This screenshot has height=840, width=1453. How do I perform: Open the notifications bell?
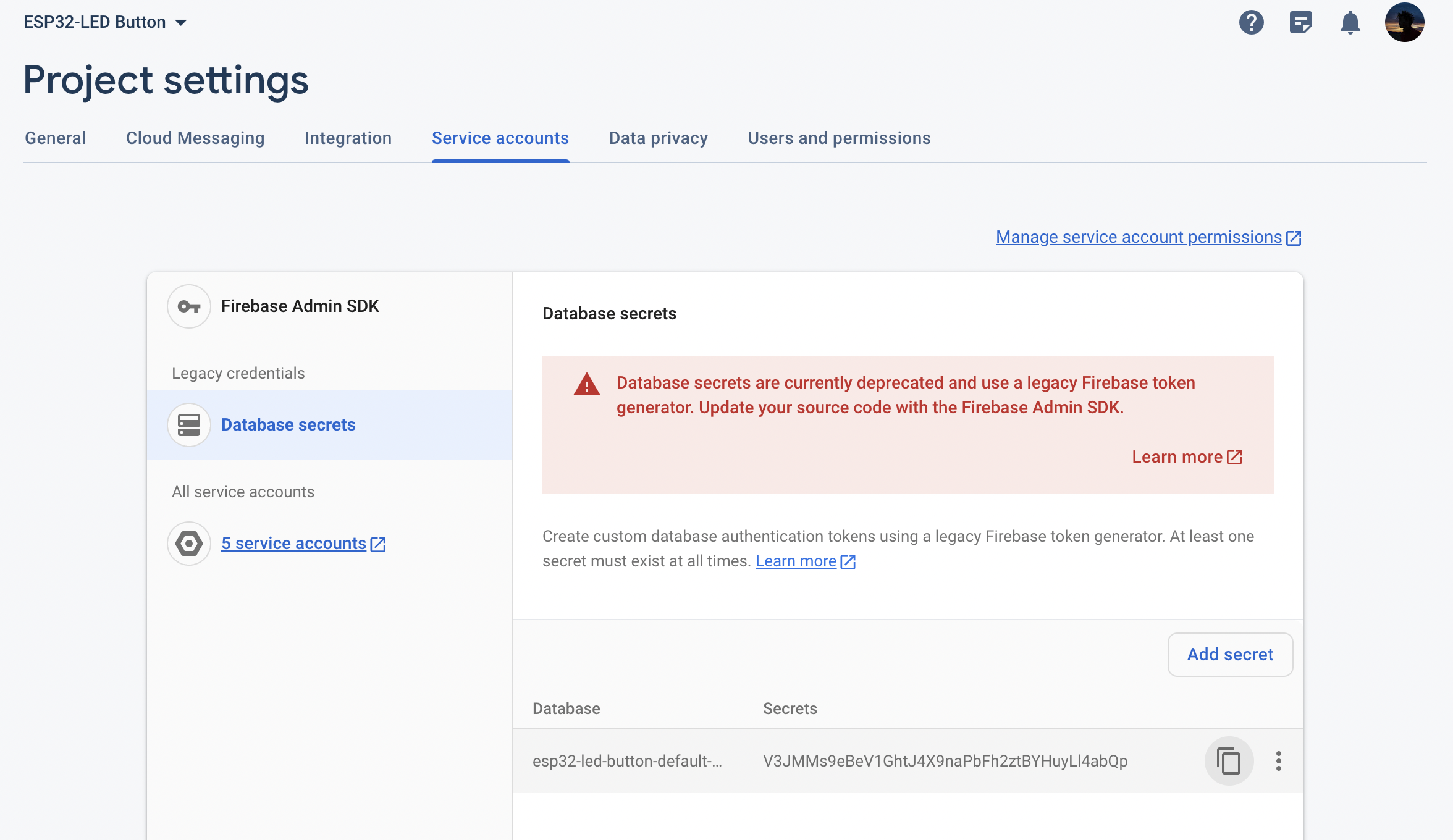point(1350,23)
